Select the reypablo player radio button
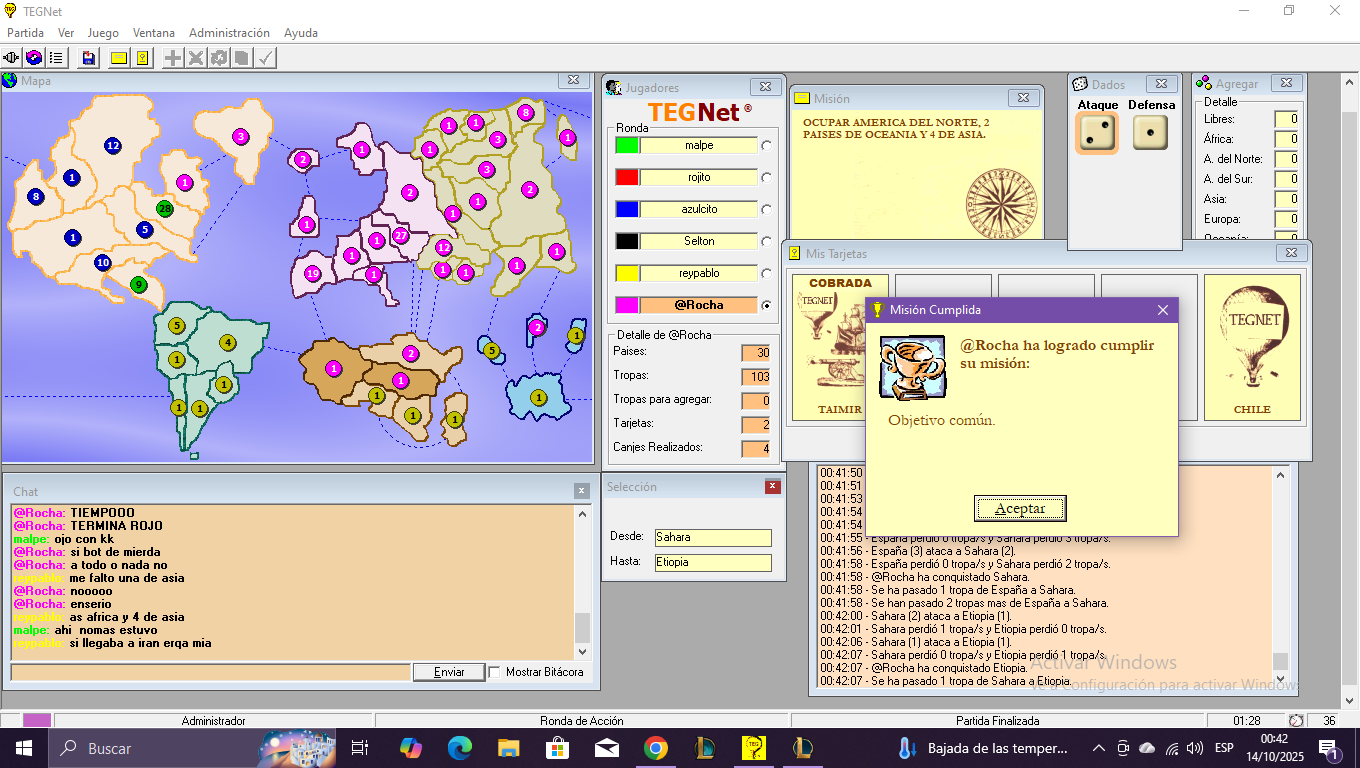This screenshot has height=768, width=1360. 767,273
